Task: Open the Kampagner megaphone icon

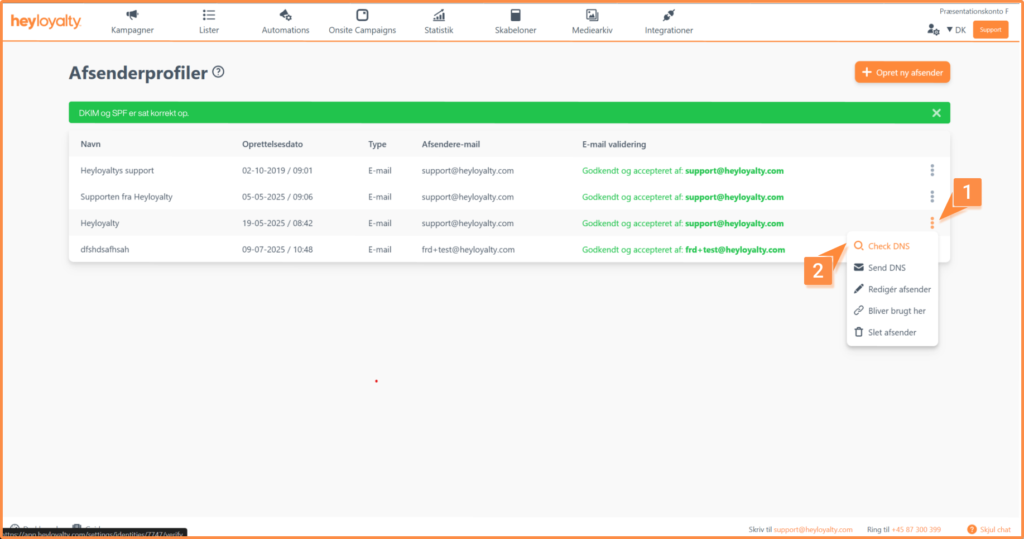Action: [132, 16]
